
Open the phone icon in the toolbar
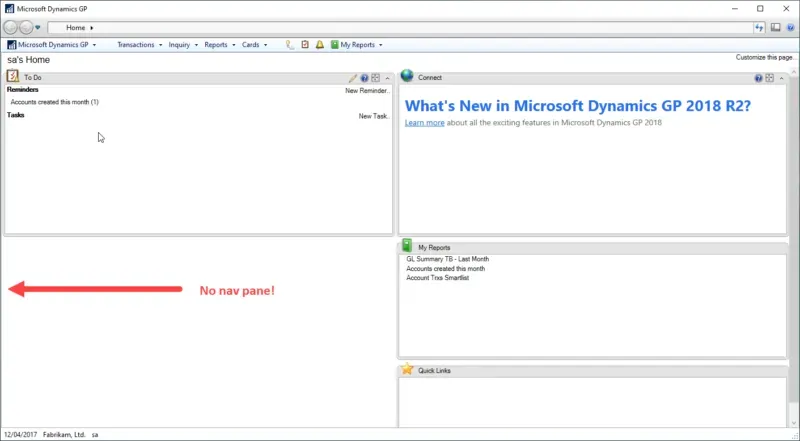pyautogui.click(x=290, y=45)
